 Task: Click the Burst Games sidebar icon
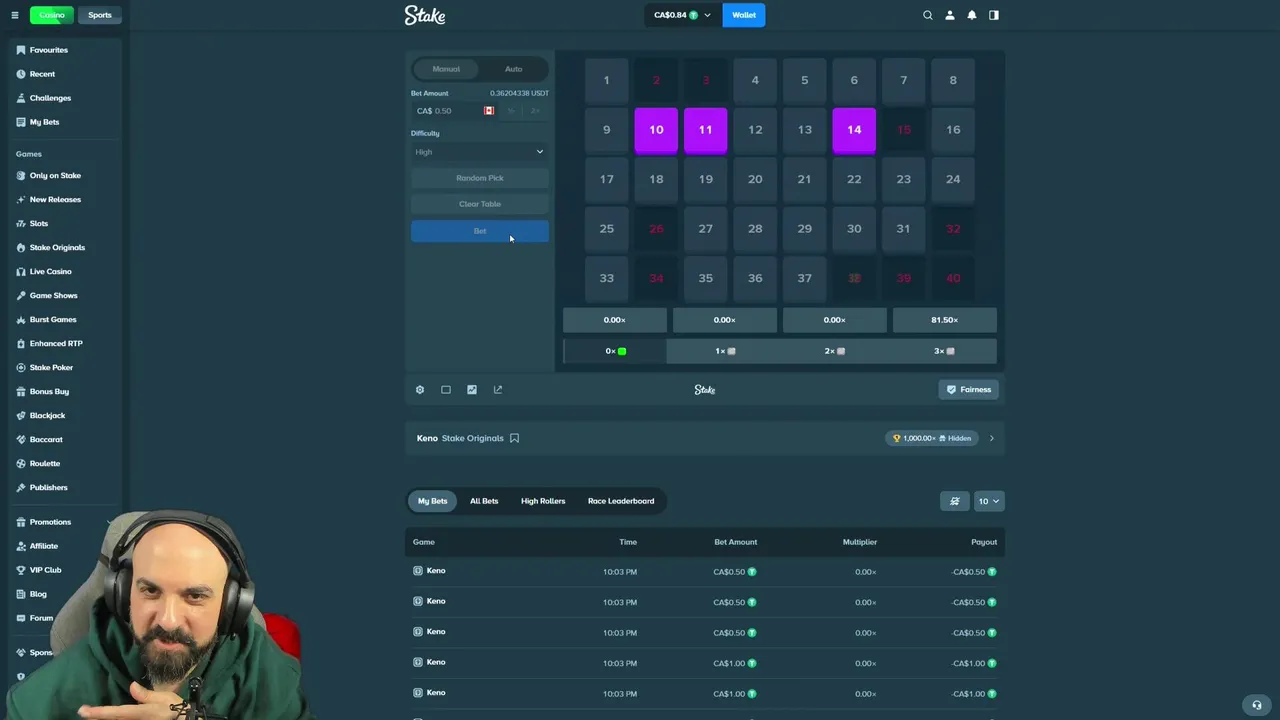(x=21, y=320)
